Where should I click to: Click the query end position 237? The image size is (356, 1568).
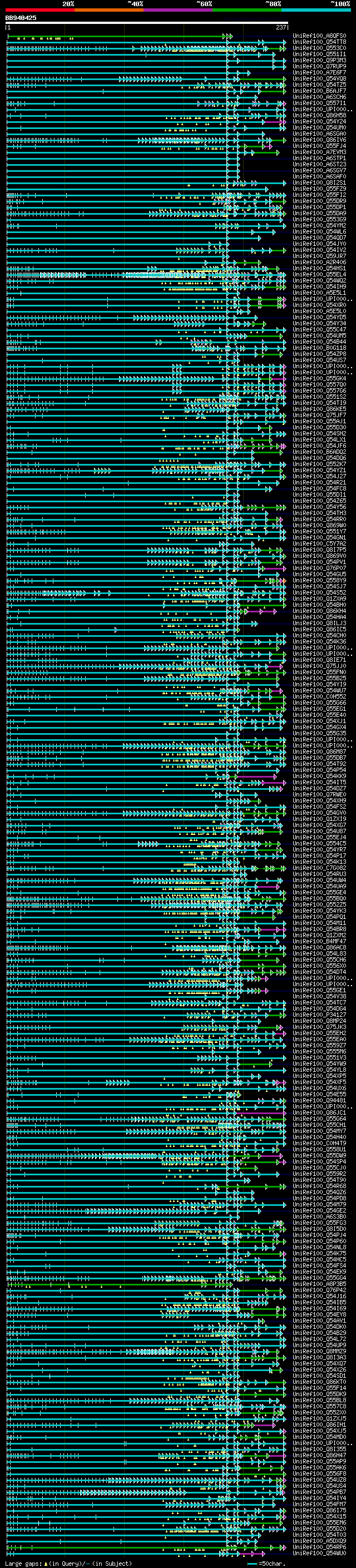[280, 27]
